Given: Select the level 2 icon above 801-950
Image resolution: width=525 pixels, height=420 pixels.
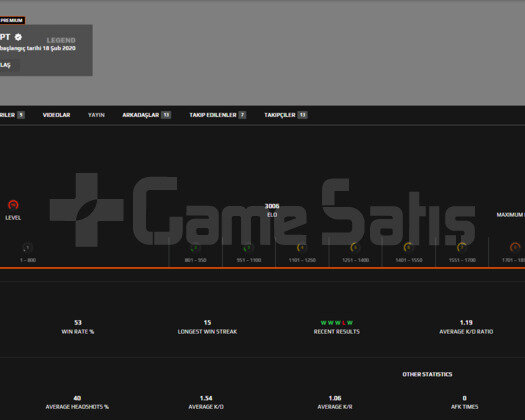Looking at the screenshot, I should point(195,248).
